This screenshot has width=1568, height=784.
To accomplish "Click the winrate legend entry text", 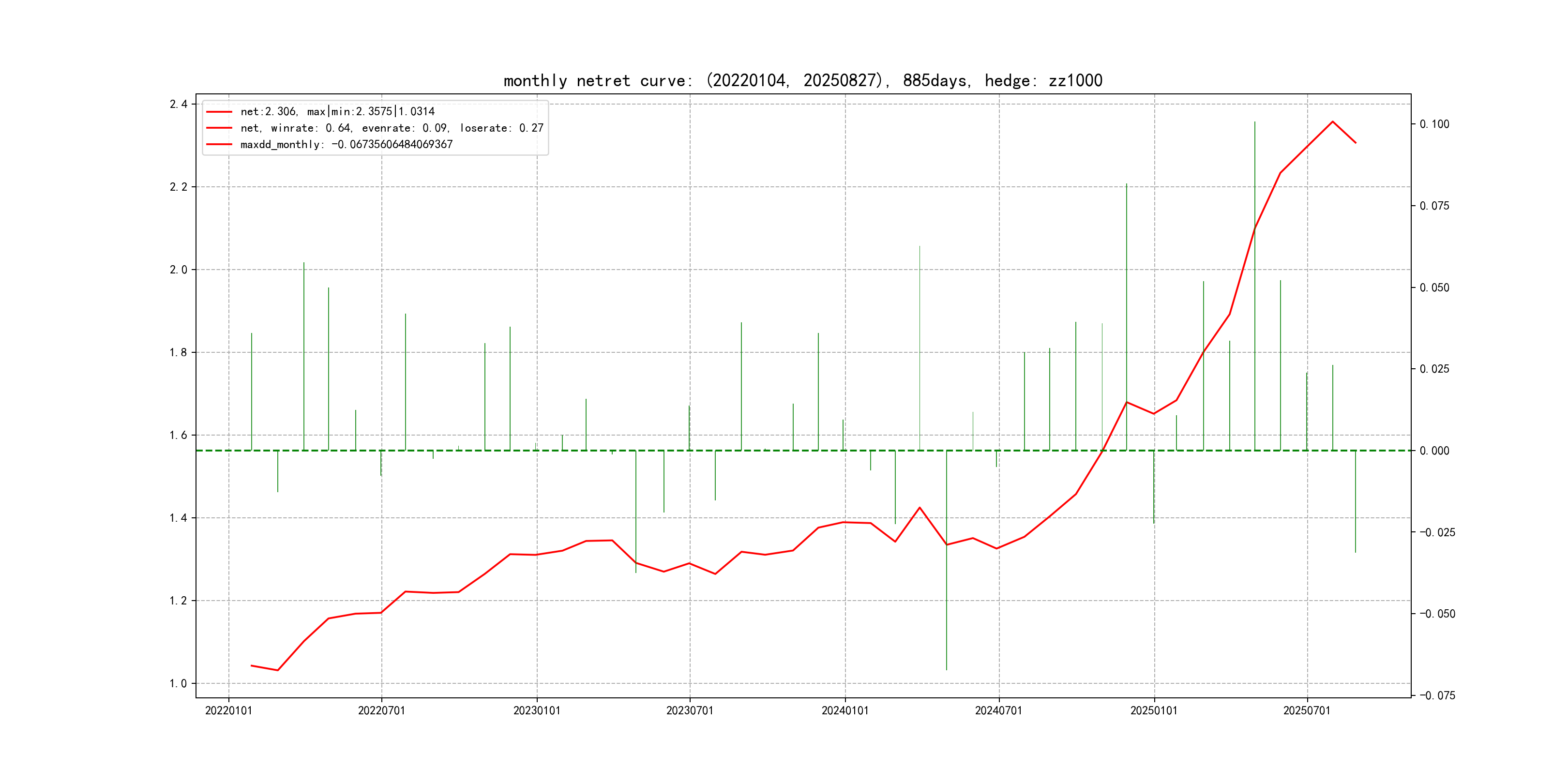I will pos(392,128).
